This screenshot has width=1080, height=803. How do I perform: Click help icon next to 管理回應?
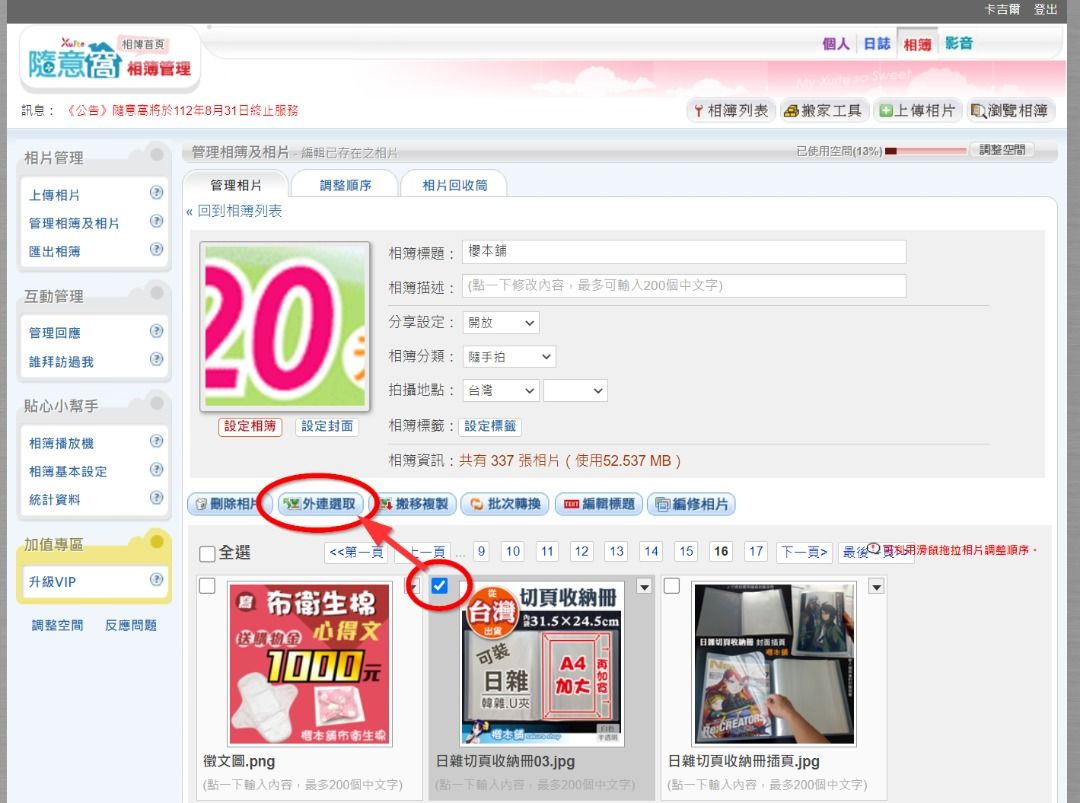point(156,332)
